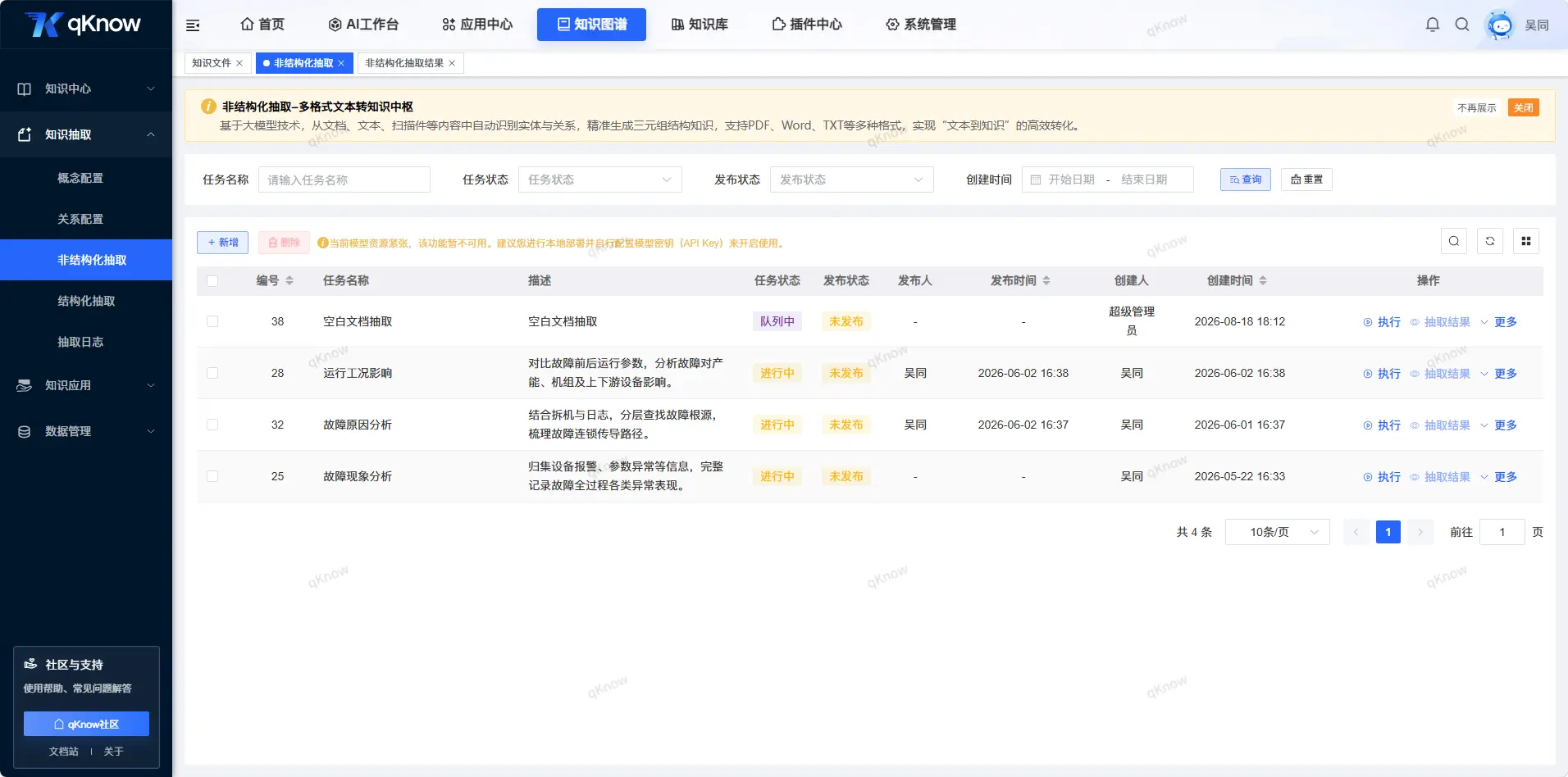The height and width of the screenshot is (777, 1568).
Task: Open 更多 menu for task 故障现象分析
Action: pyautogui.click(x=1498, y=477)
